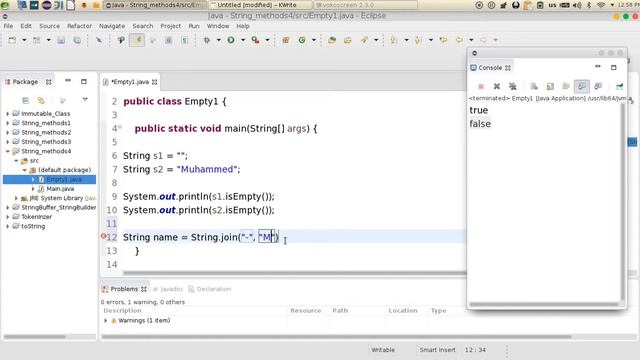640x360 pixels.
Task: Select the Empty1.java editor tab
Action: 130,82
